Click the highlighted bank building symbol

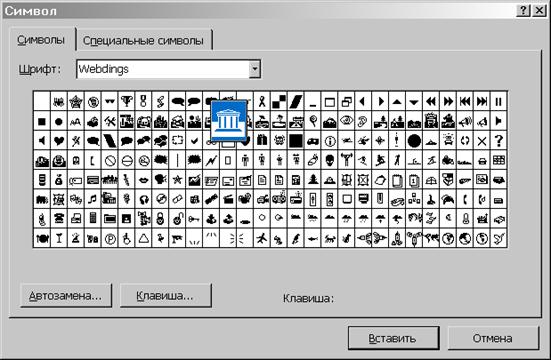[x=229, y=120]
